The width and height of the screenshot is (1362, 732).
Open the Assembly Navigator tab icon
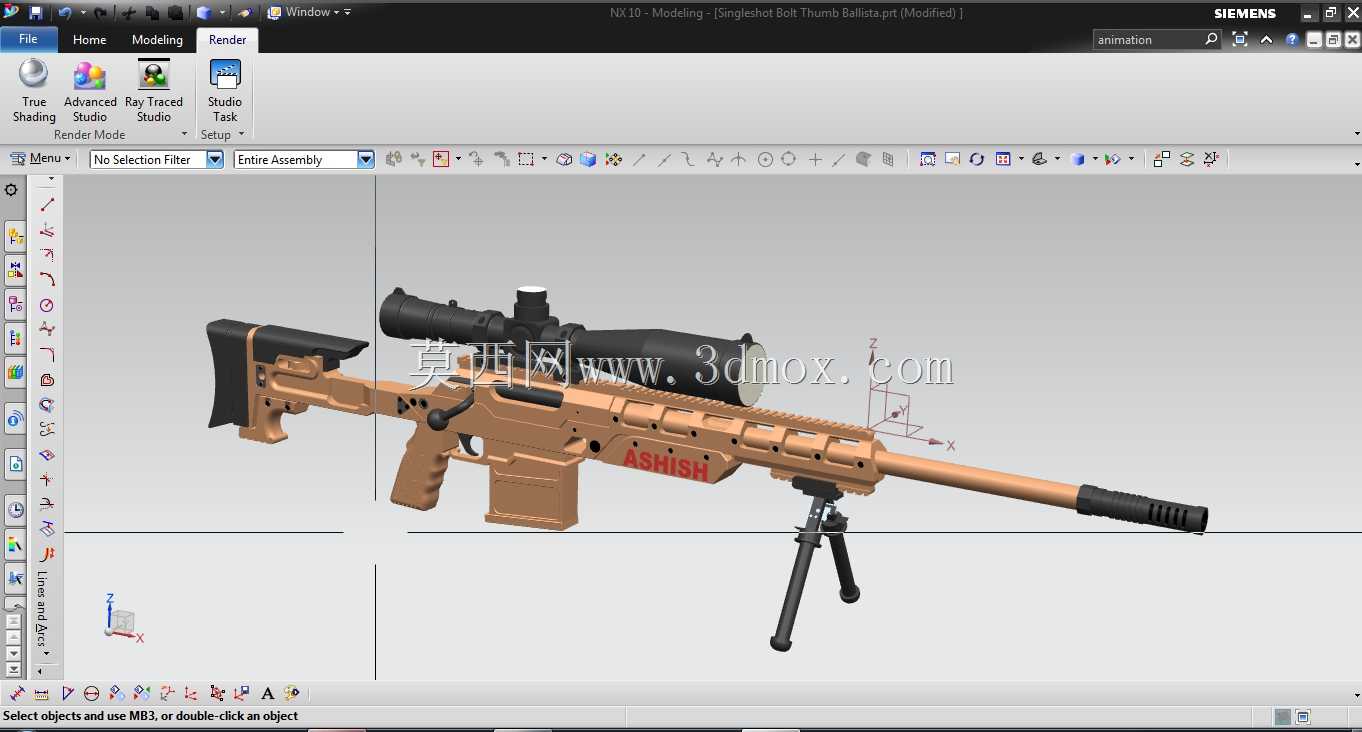click(15, 237)
